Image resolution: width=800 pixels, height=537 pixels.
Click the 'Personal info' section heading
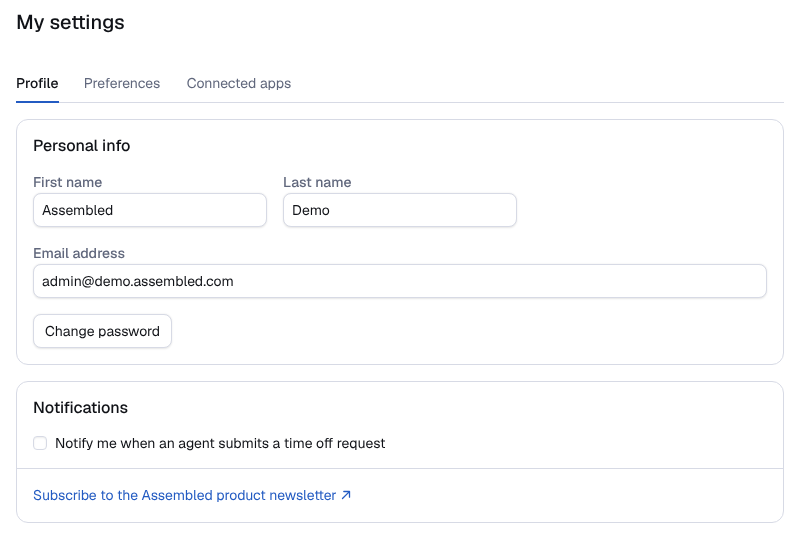coord(82,146)
